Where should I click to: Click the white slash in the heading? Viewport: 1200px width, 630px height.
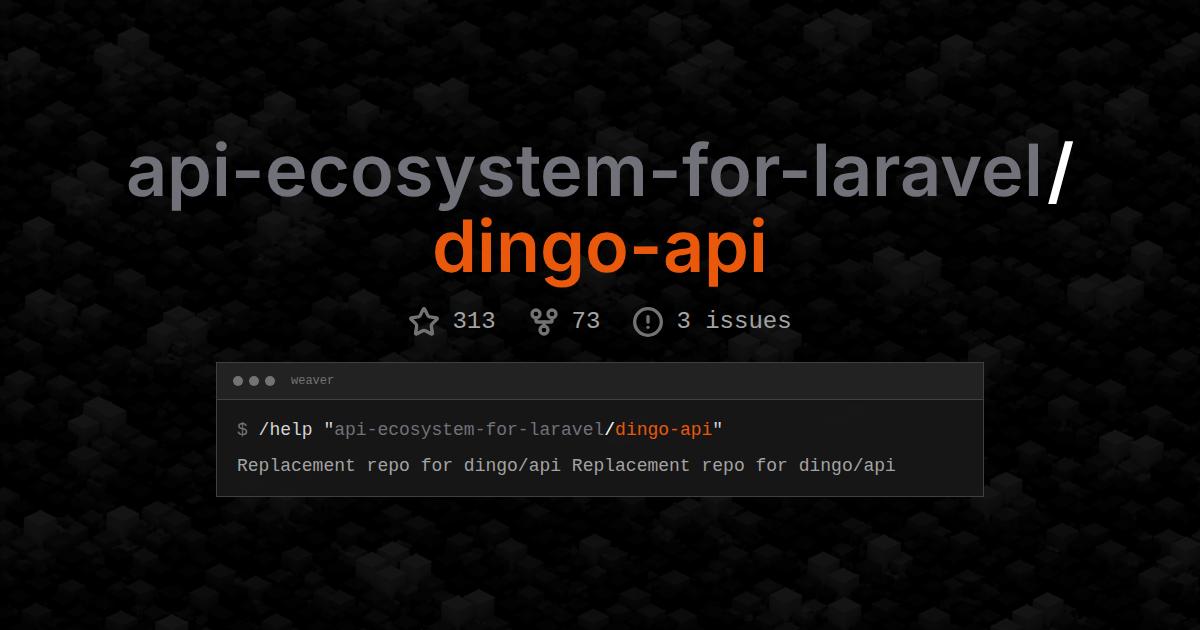pyautogui.click(x=1059, y=174)
